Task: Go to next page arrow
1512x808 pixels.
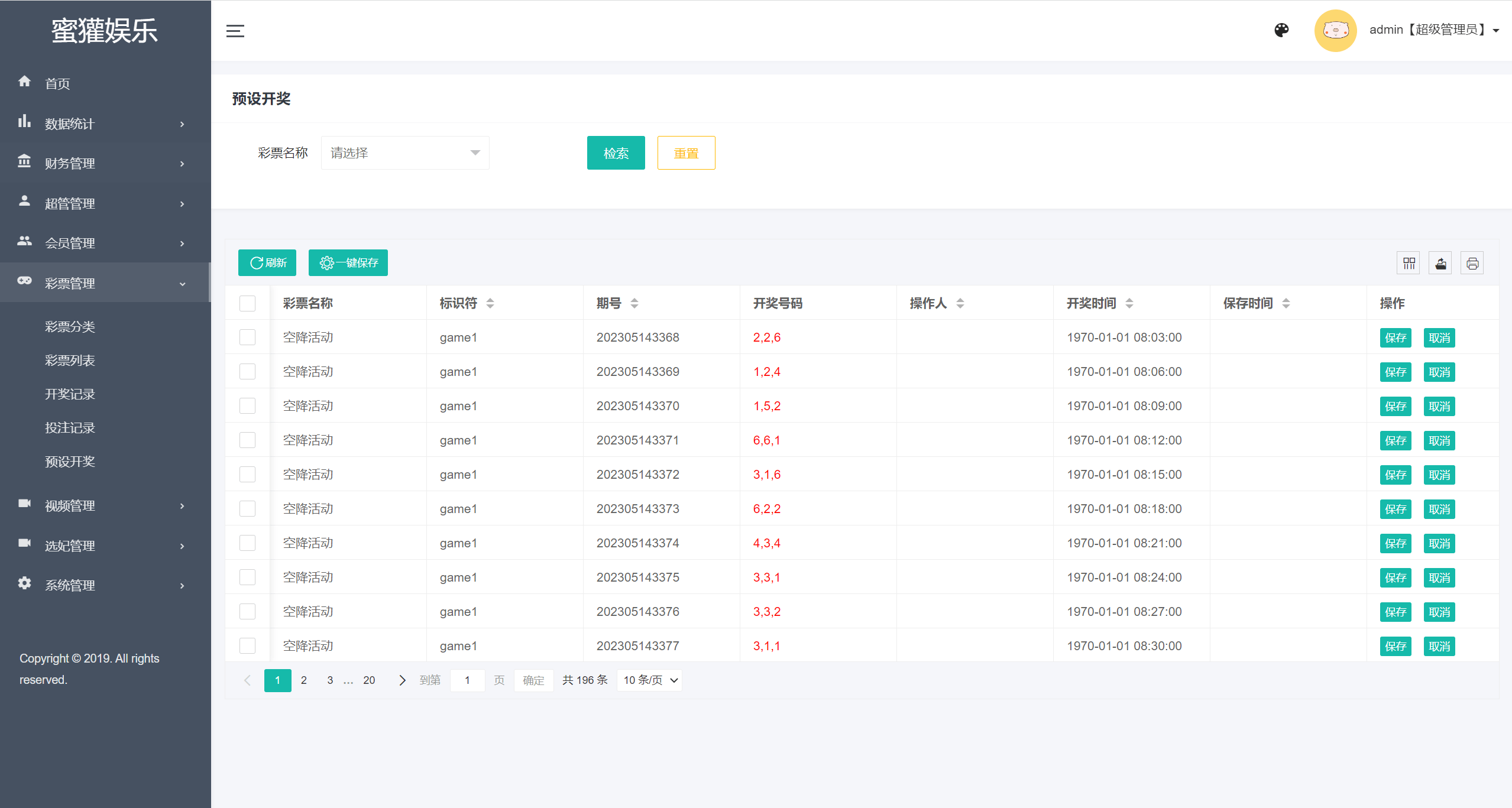Action: pyautogui.click(x=402, y=680)
